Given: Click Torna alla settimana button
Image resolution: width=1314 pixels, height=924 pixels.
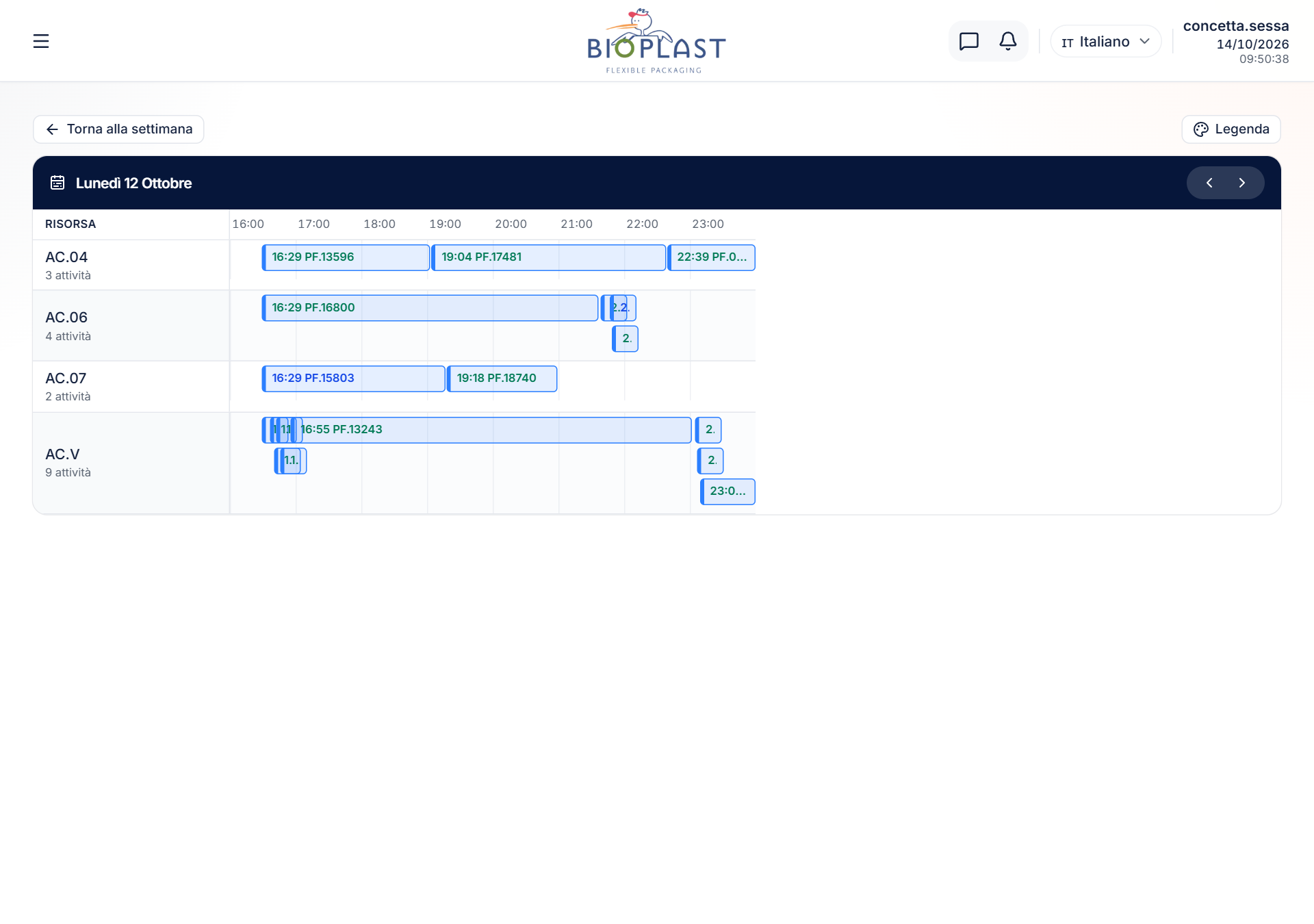Looking at the screenshot, I should [x=118, y=129].
